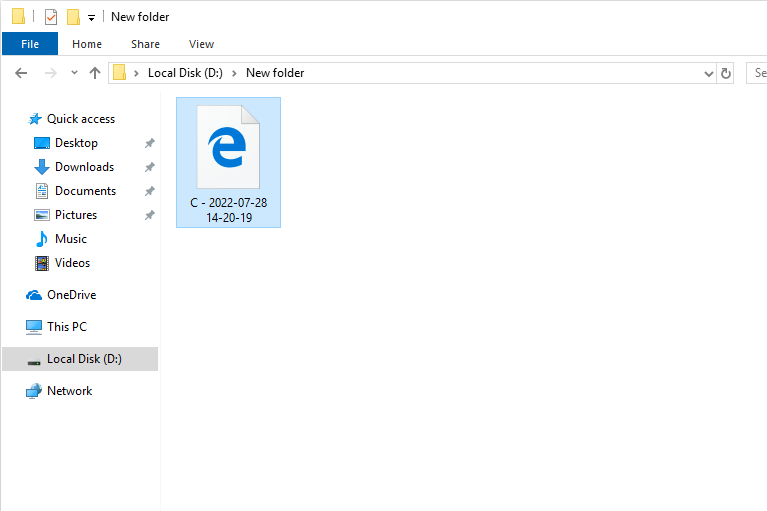The width and height of the screenshot is (767, 511).
Task: Go up one folder level
Action: coord(95,73)
